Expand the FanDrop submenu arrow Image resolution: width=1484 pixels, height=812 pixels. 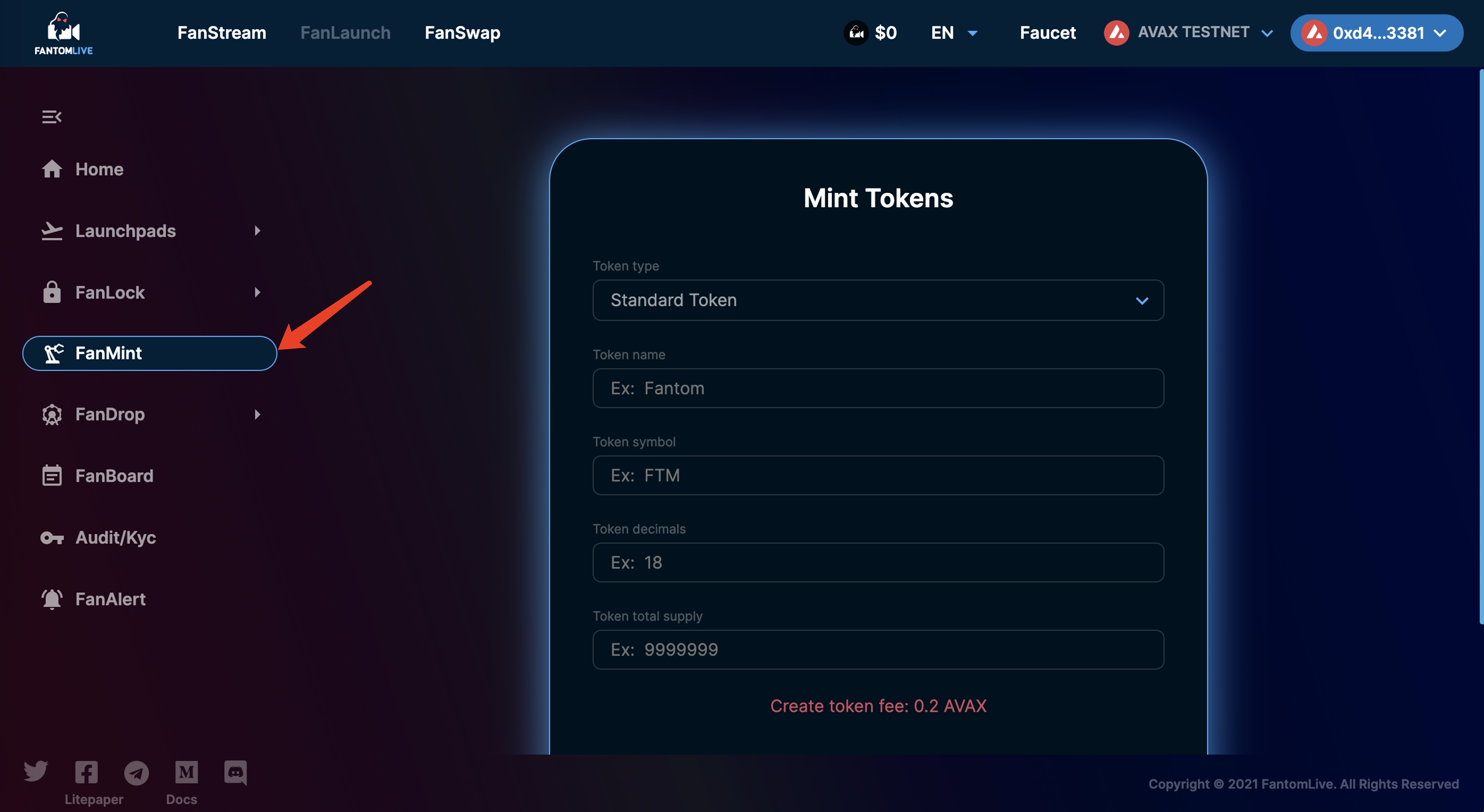point(257,415)
